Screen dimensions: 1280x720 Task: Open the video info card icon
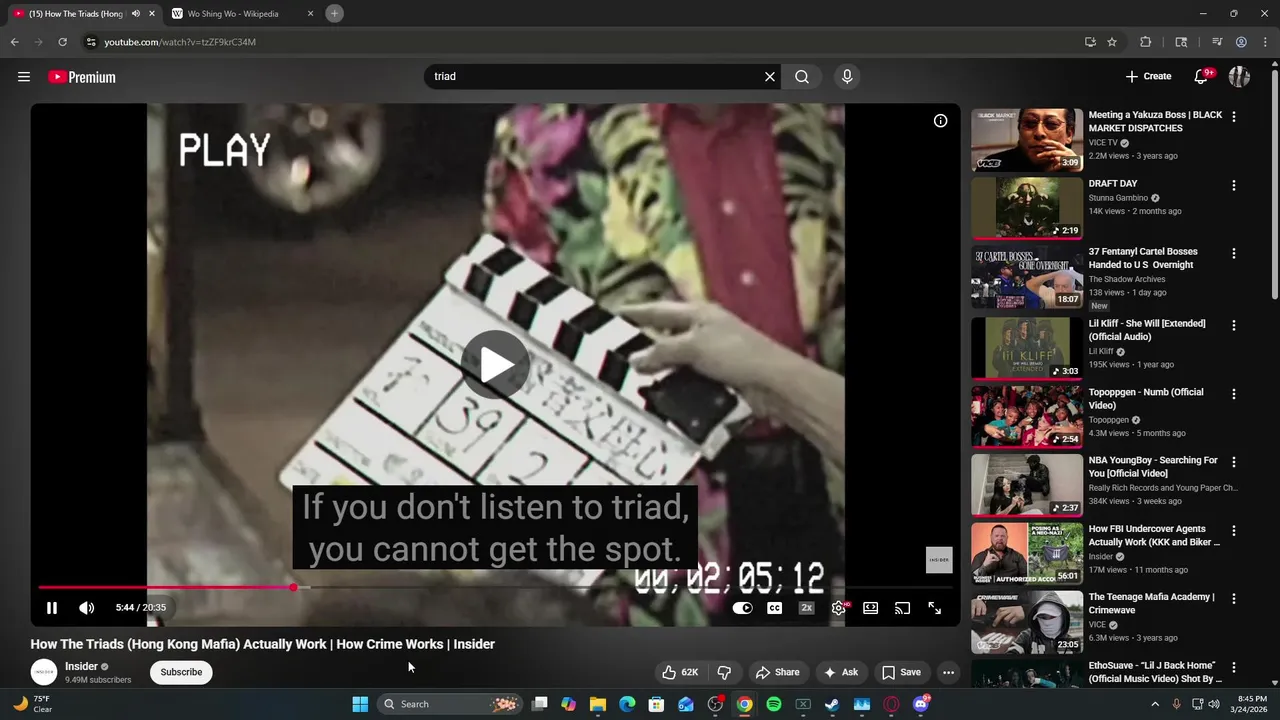[x=940, y=121]
